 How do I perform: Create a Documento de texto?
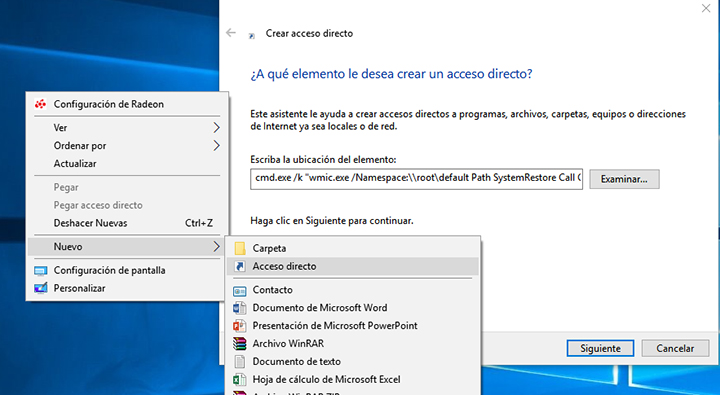click(353, 361)
